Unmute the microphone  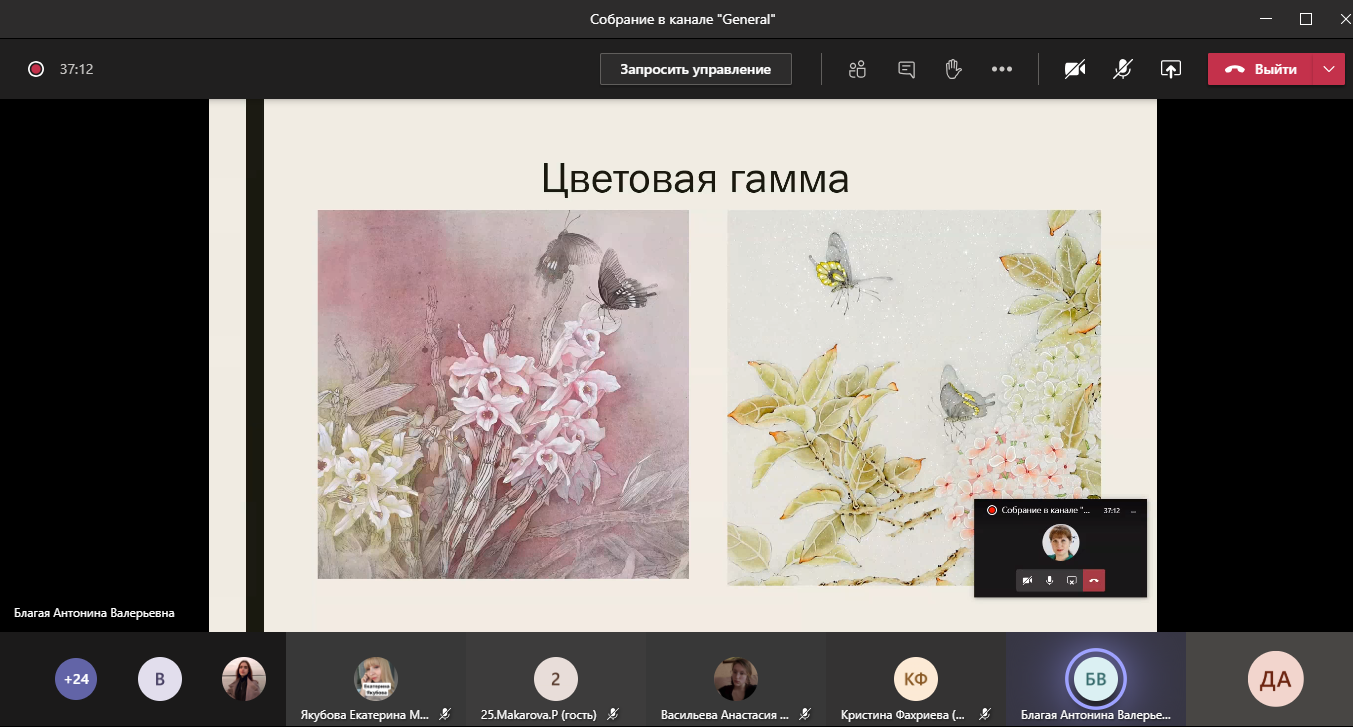1123,69
